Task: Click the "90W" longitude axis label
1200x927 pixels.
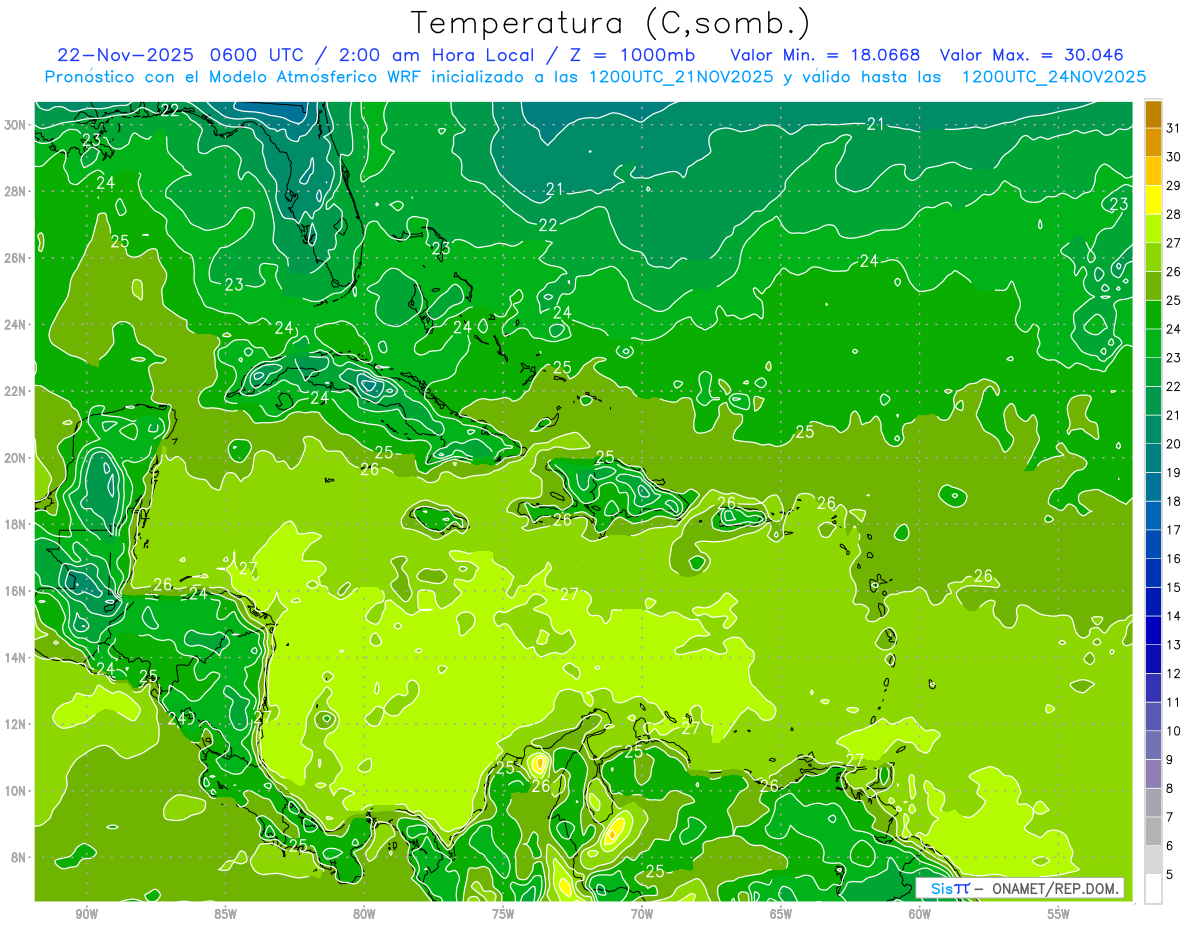Action: tap(87, 914)
